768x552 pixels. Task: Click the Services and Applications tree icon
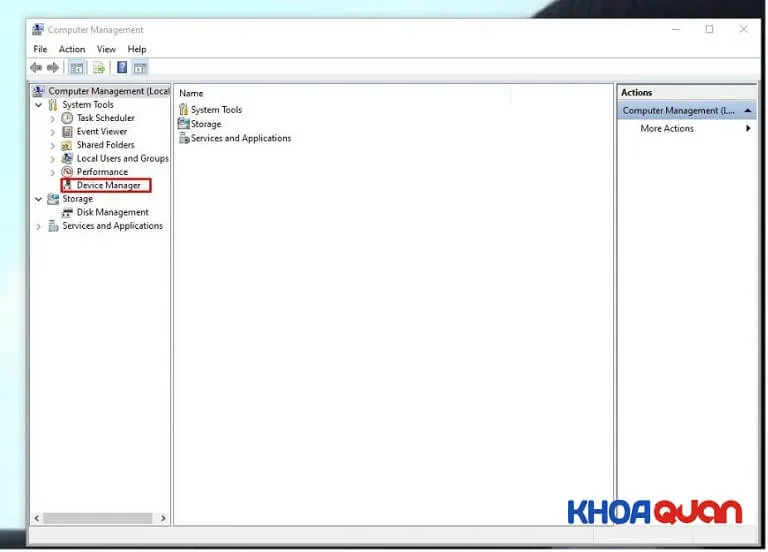click(53, 226)
